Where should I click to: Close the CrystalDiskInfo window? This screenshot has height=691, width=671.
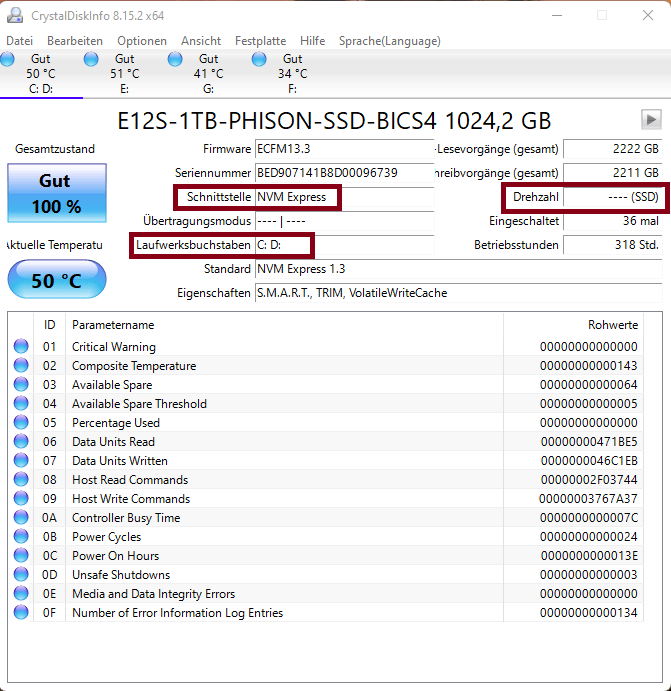(x=648, y=15)
